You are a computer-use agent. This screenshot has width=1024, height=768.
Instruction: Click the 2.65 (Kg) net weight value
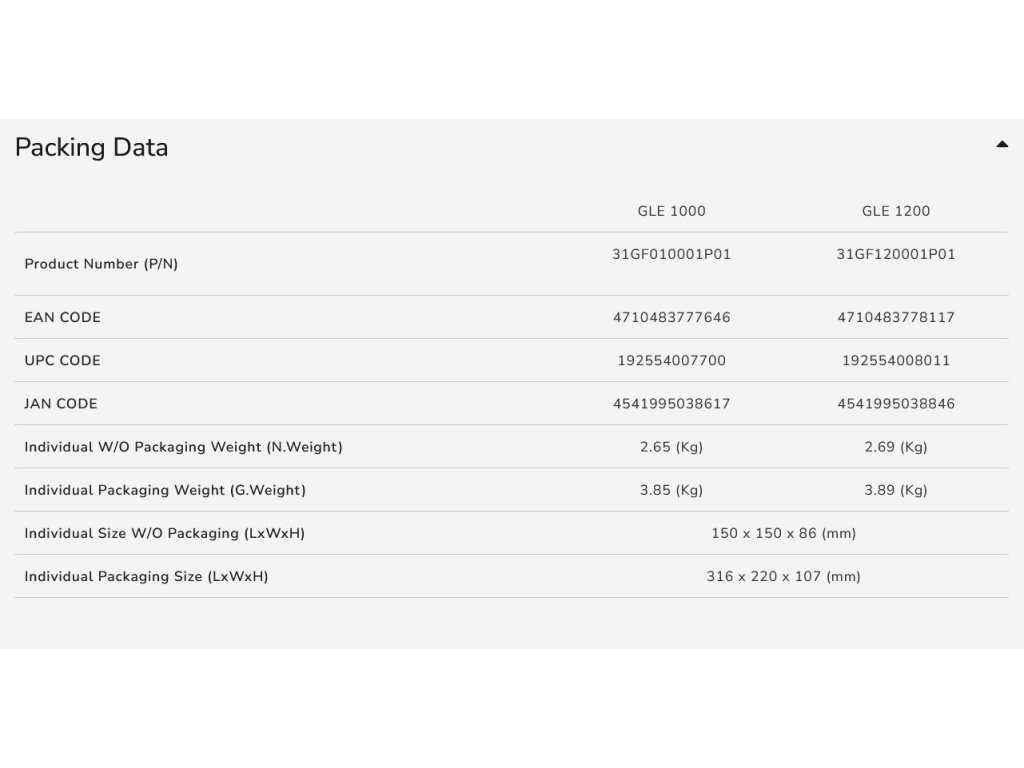pos(671,447)
